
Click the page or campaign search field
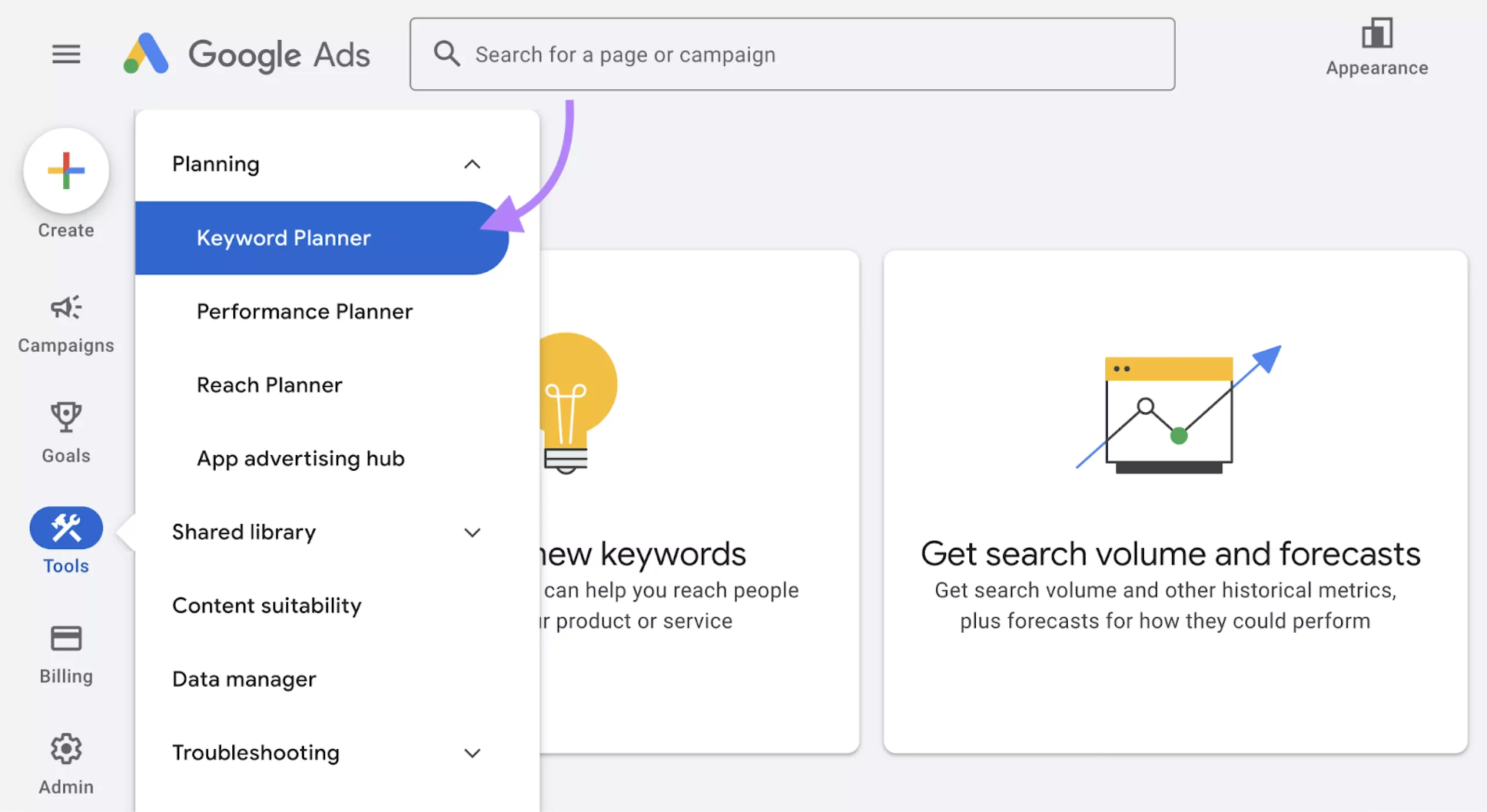[813, 54]
